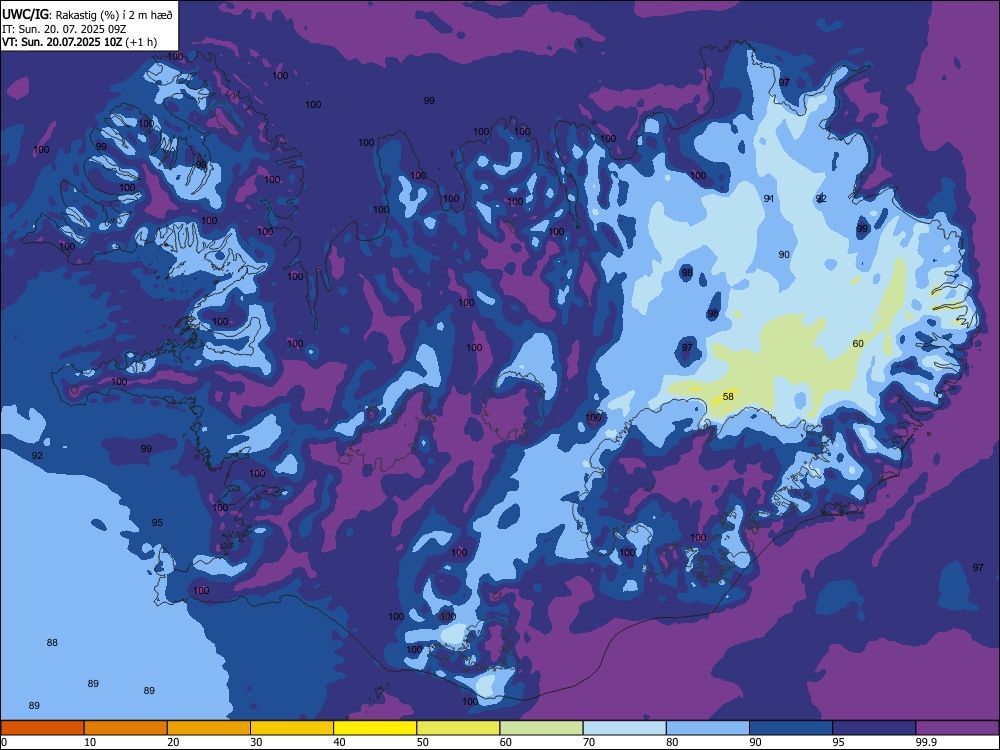Click the '0' label at the legend start
Screen dimensions: 1000x750
pyautogui.click(x=4, y=742)
